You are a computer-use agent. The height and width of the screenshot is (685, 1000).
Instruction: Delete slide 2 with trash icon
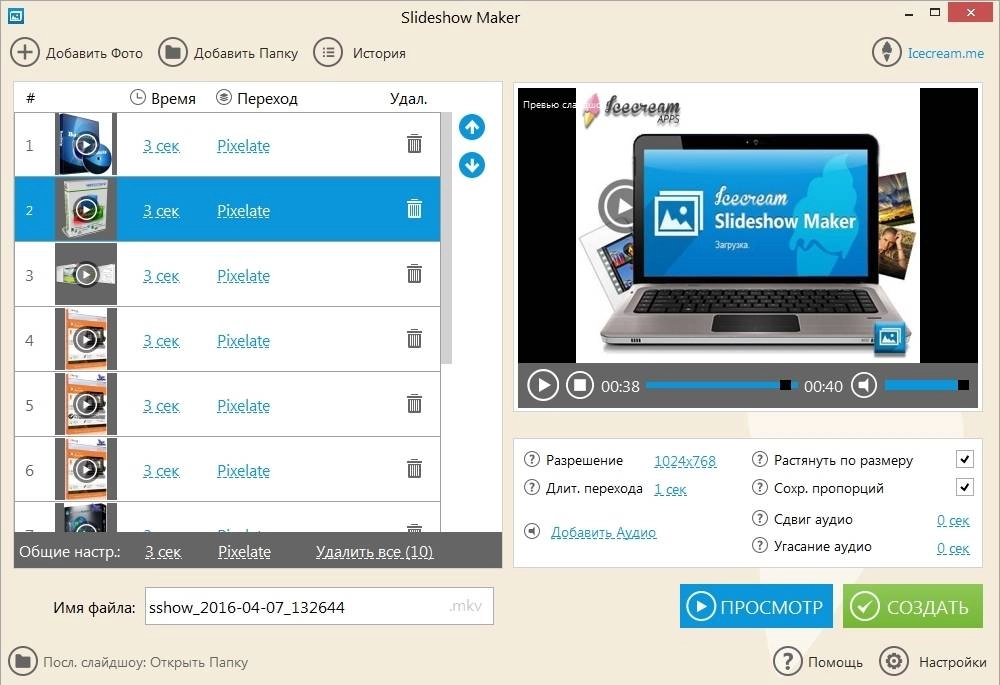(415, 209)
